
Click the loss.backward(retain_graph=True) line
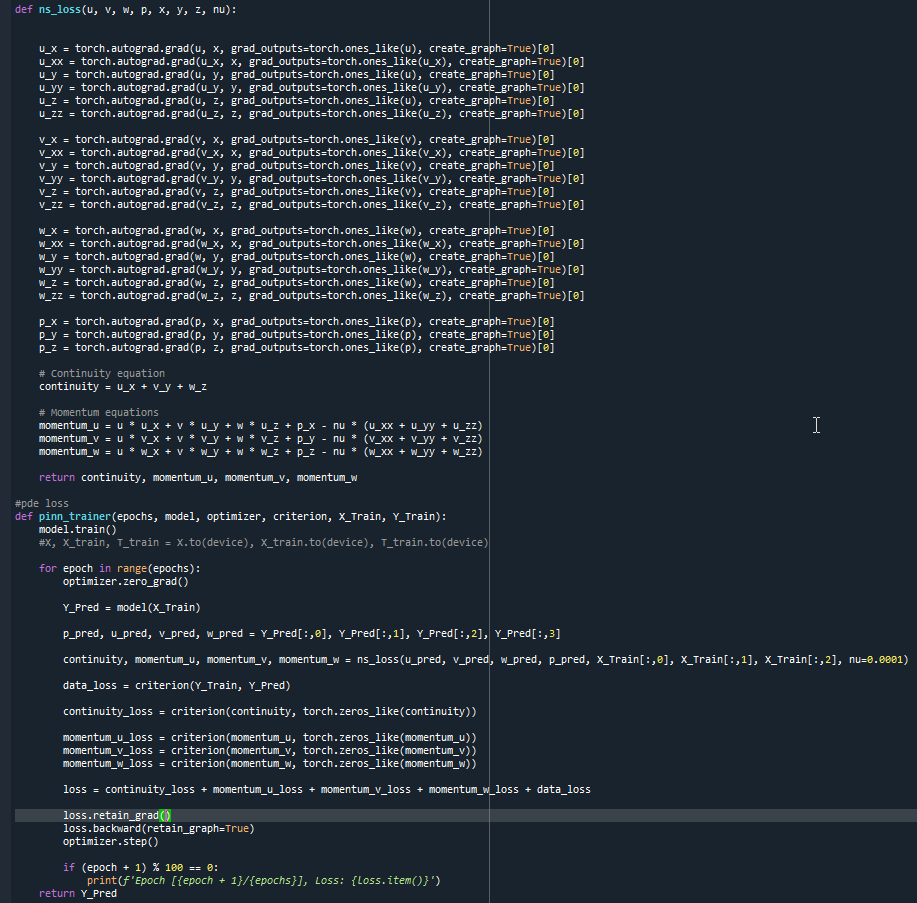[x=159, y=828]
